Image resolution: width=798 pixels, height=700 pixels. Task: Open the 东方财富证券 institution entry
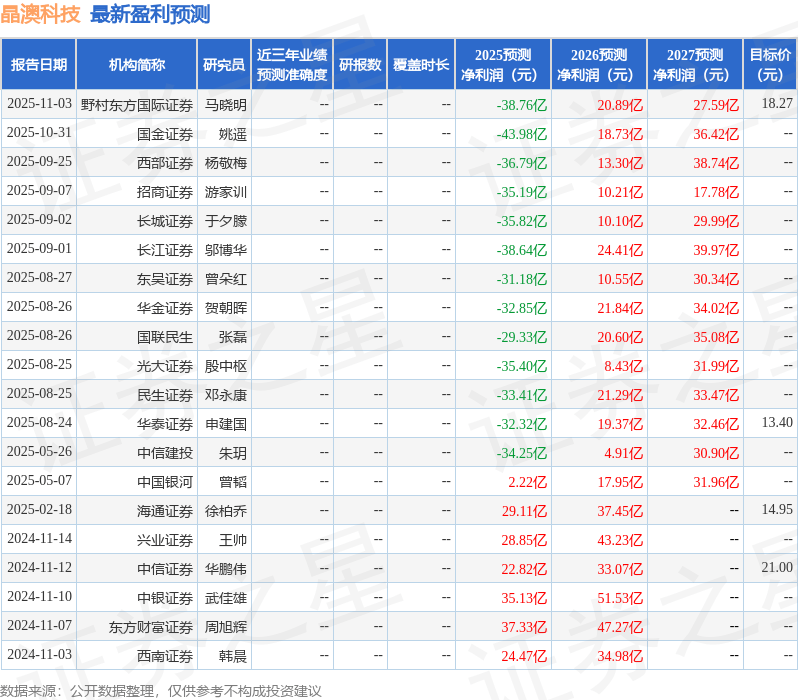tap(151, 627)
